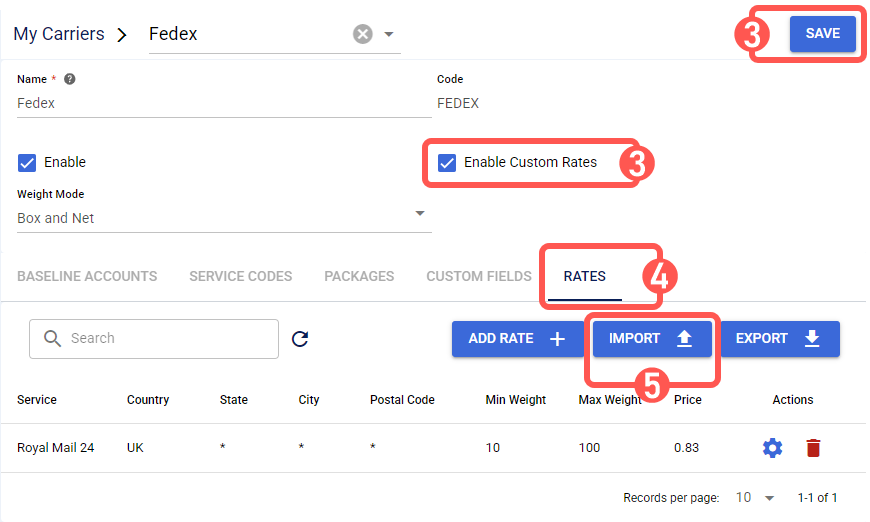
Task: Open the Rates tab
Action: click(x=584, y=276)
